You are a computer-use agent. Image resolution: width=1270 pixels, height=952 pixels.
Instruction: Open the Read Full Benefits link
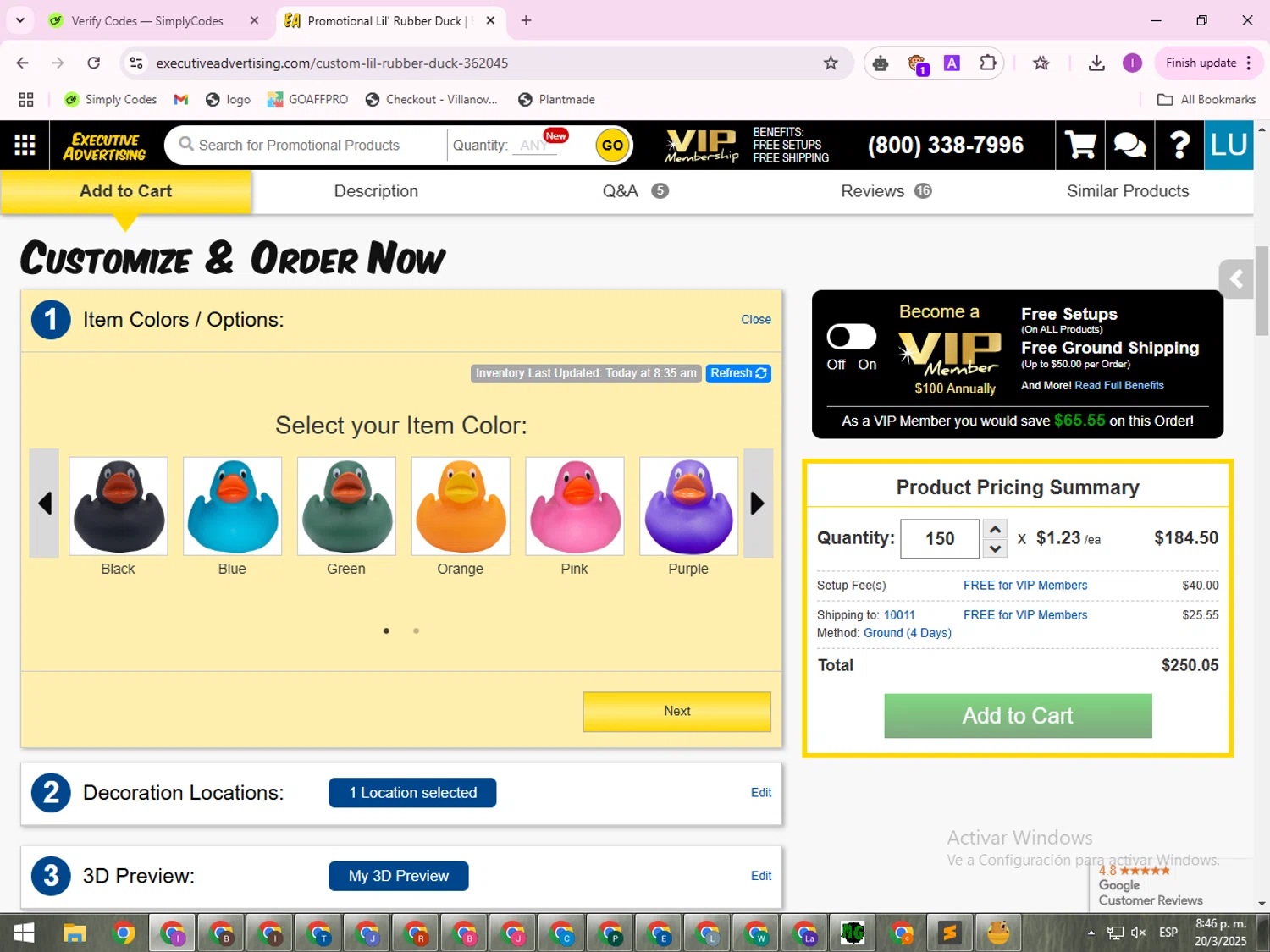tap(1119, 386)
